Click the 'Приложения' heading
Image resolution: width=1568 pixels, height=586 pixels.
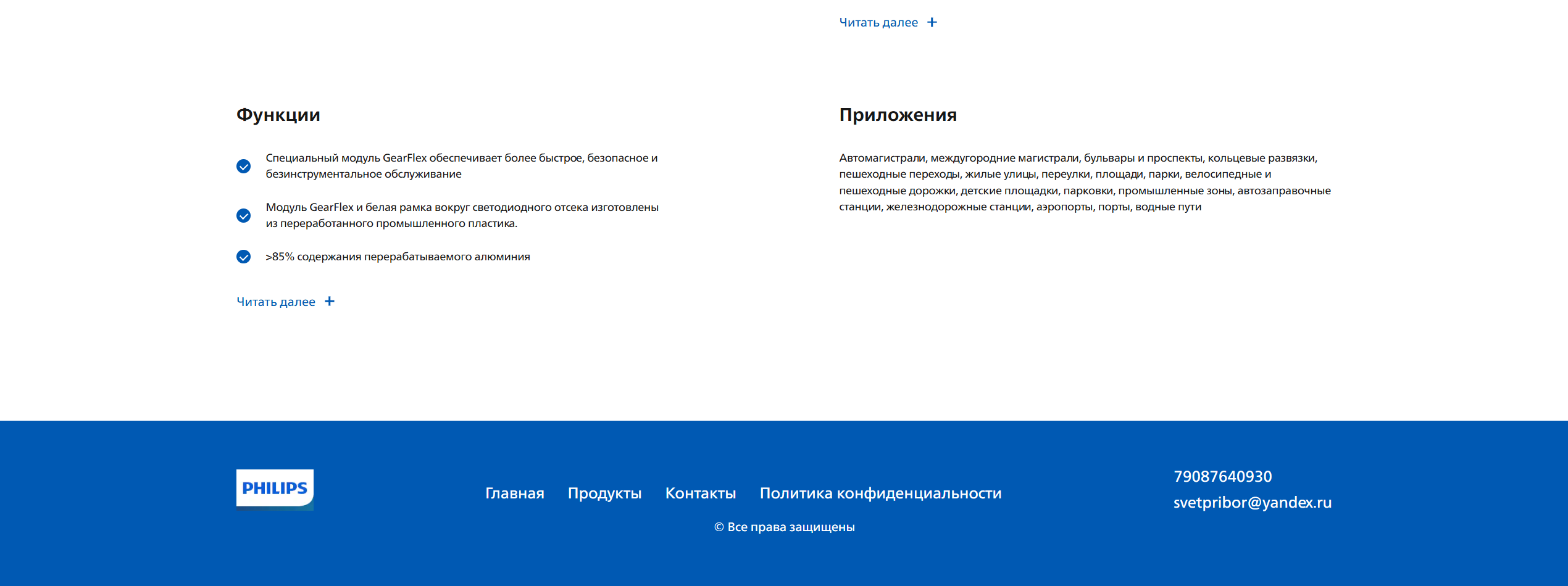tap(898, 115)
